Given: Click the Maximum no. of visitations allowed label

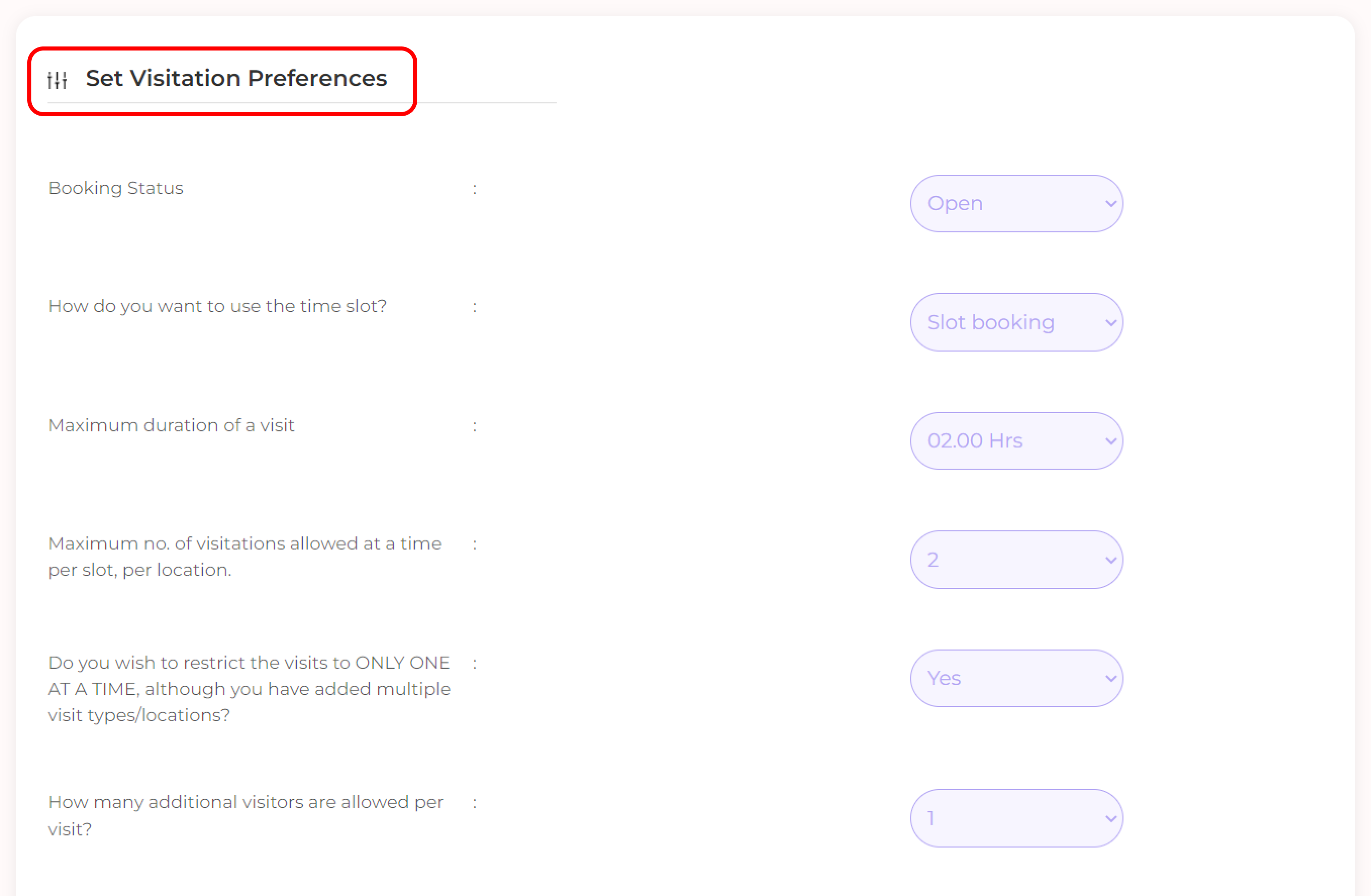Looking at the screenshot, I should 245,557.
